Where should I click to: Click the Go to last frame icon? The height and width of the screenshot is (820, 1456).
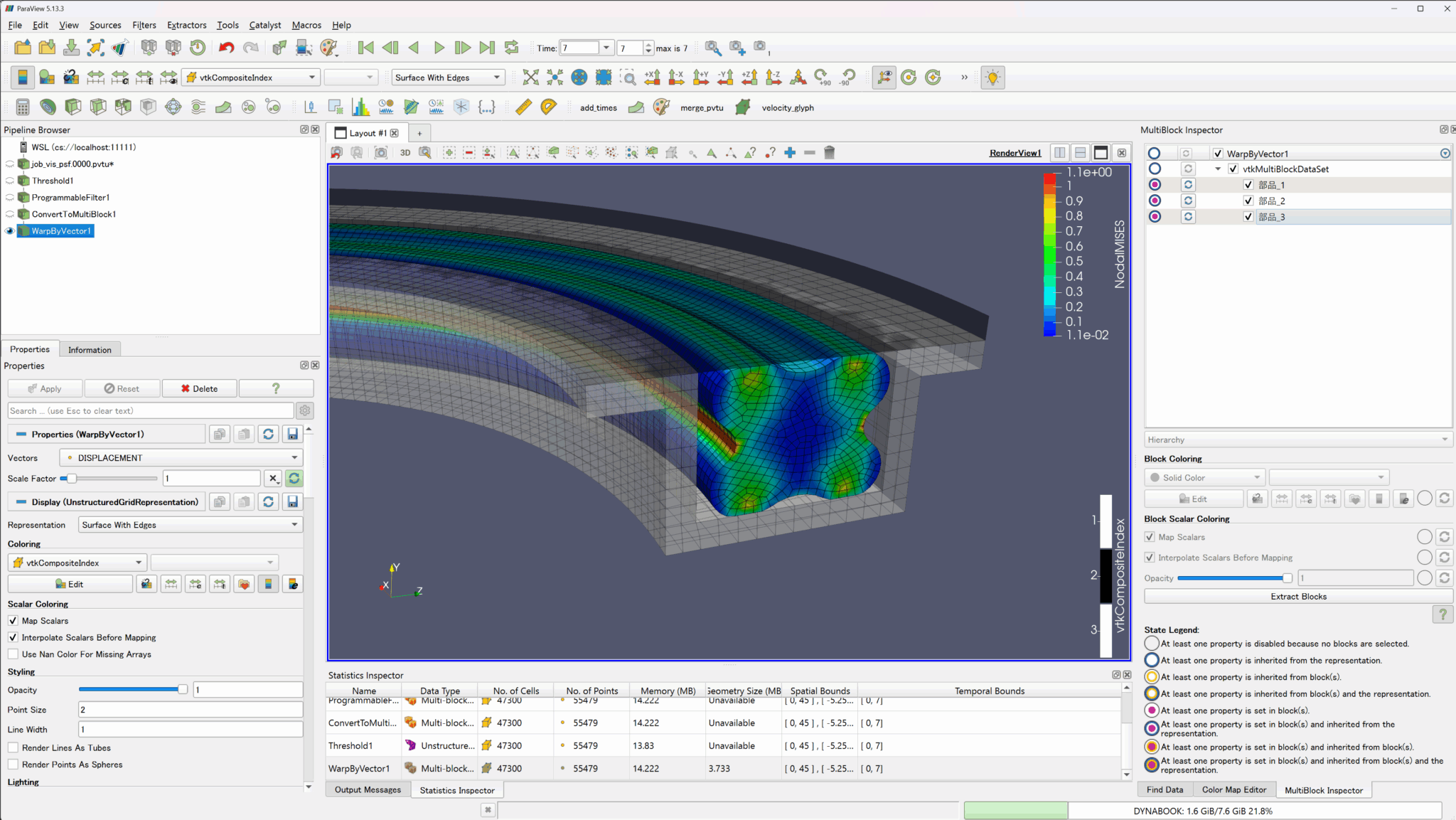pos(487,48)
